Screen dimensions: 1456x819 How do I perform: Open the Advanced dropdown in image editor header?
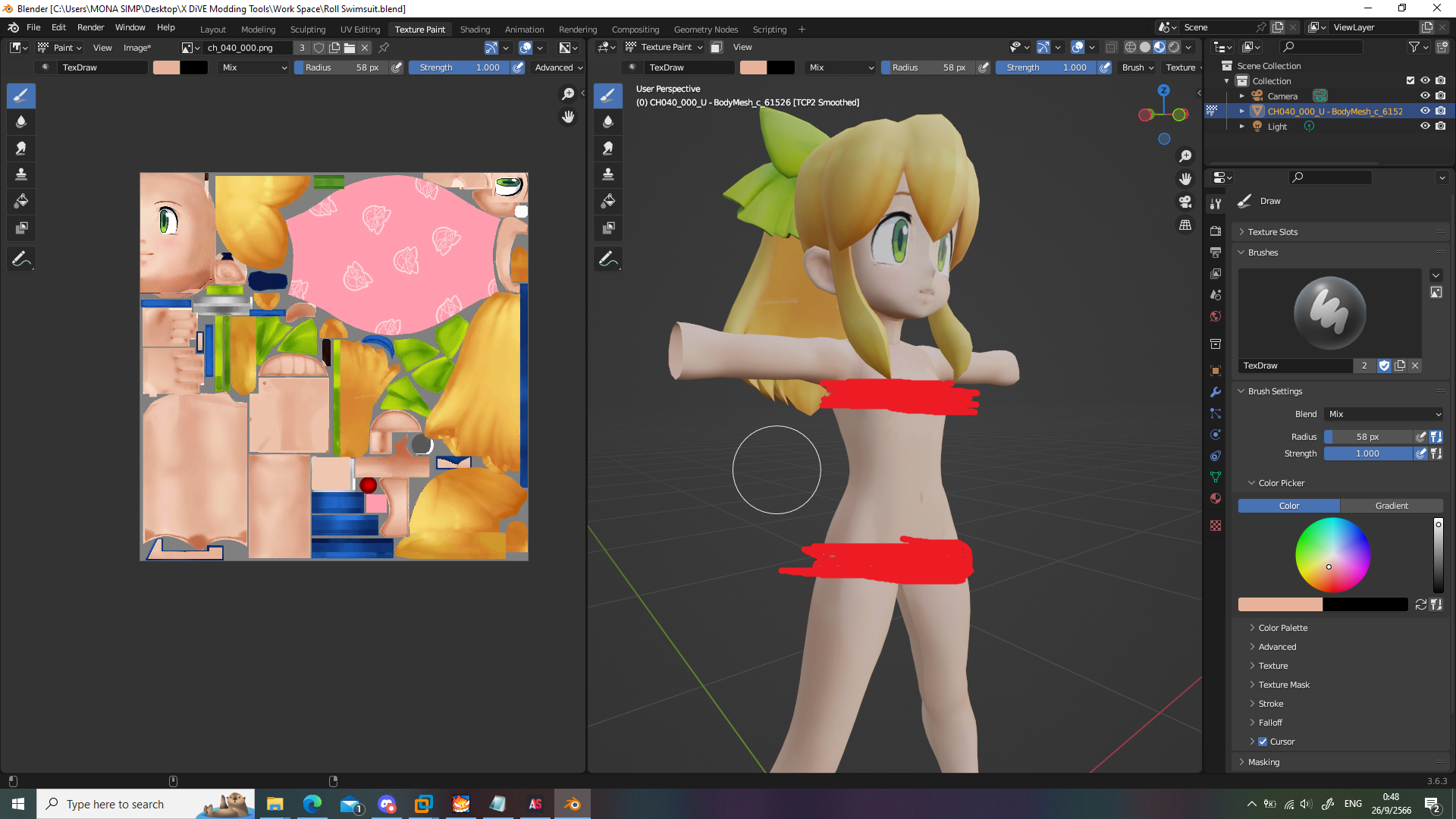pyautogui.click(x=559, y=67)
